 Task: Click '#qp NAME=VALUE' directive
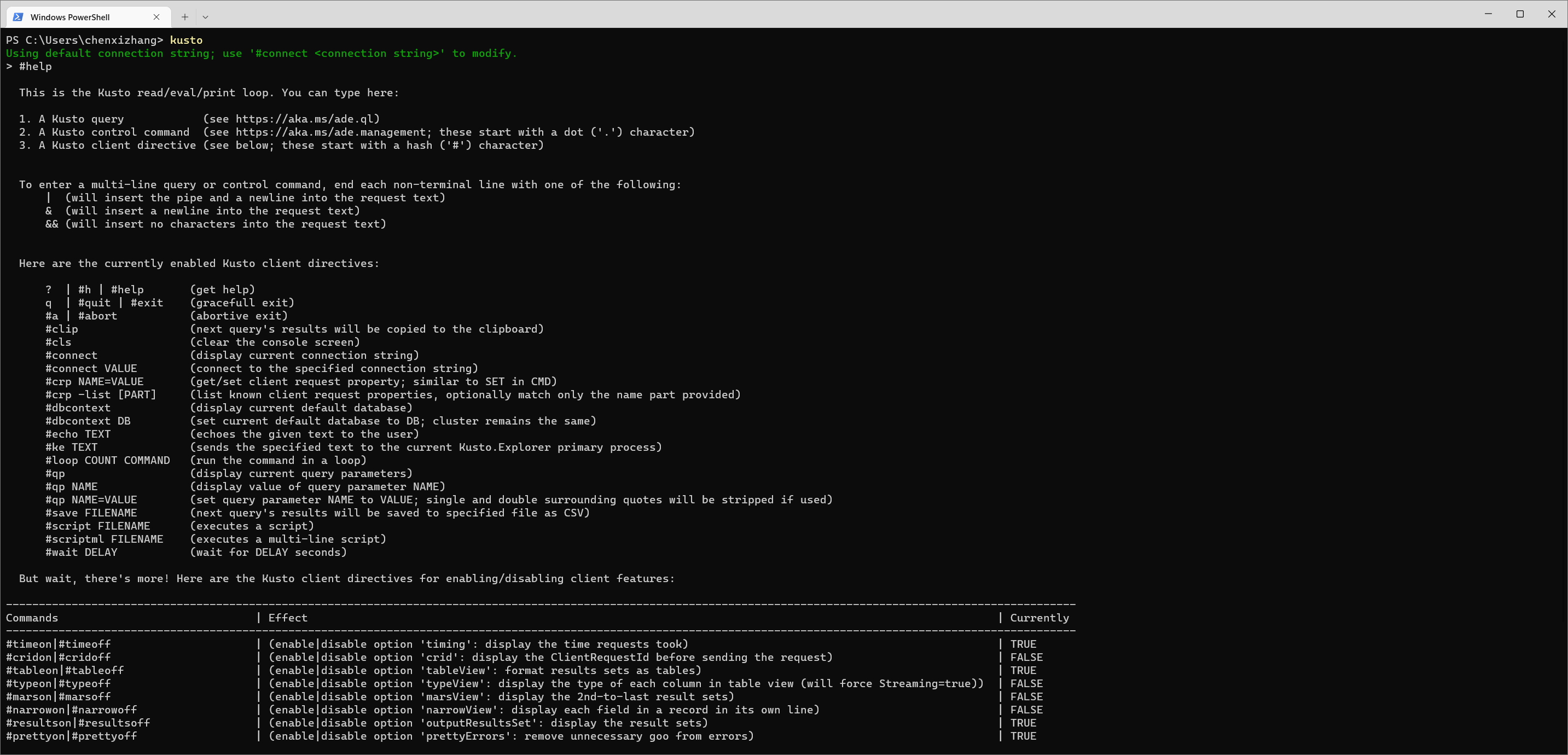pyautogui.click(x=91, y=500)
